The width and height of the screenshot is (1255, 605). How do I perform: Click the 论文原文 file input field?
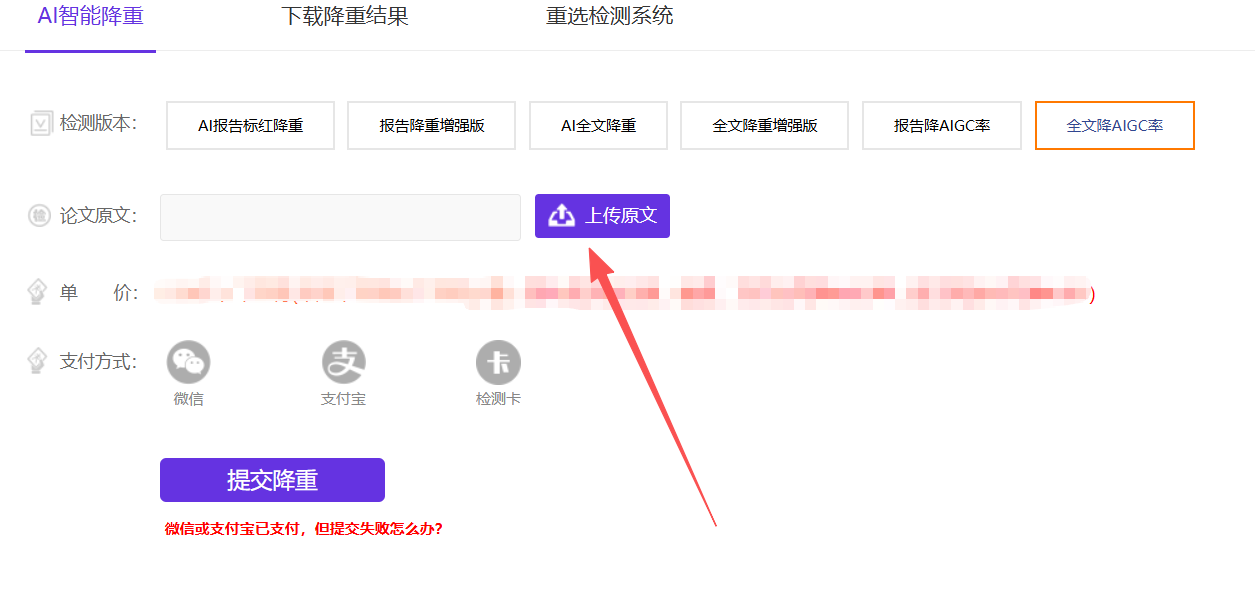pos(340,217)
